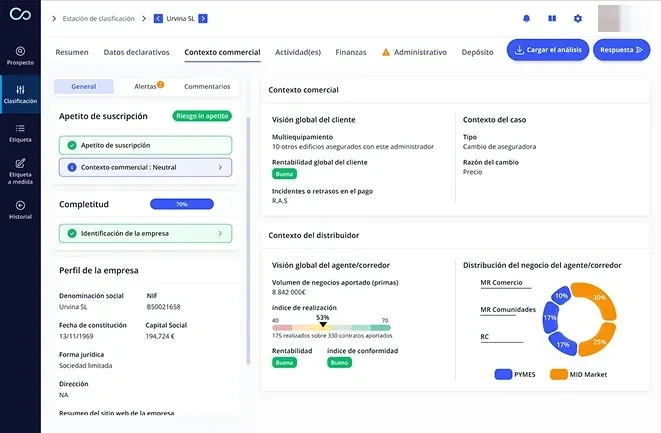
Task: Expand Identificación de la empresa chevron
Action: point(220,233)
